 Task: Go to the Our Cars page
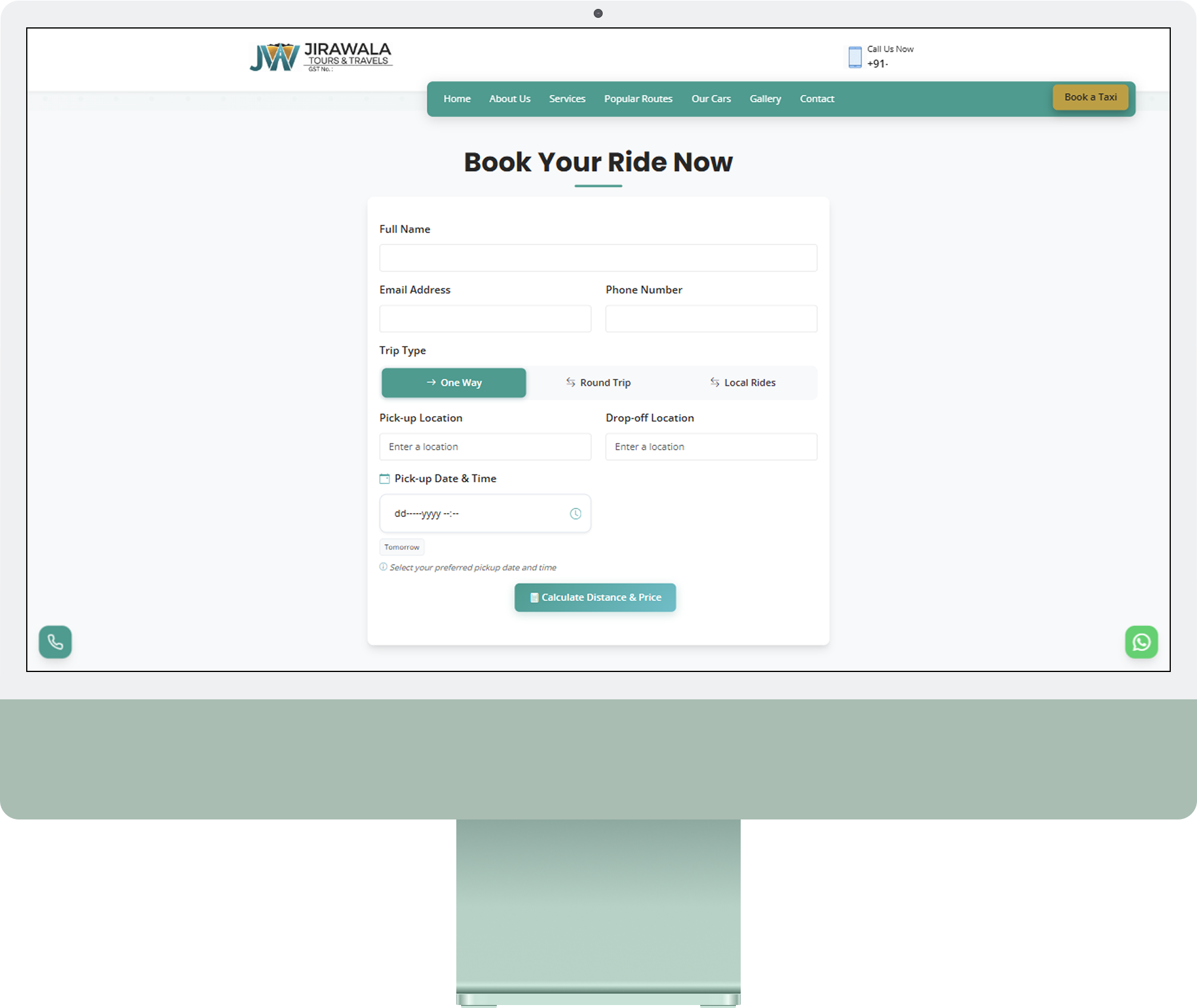[711, 99]
